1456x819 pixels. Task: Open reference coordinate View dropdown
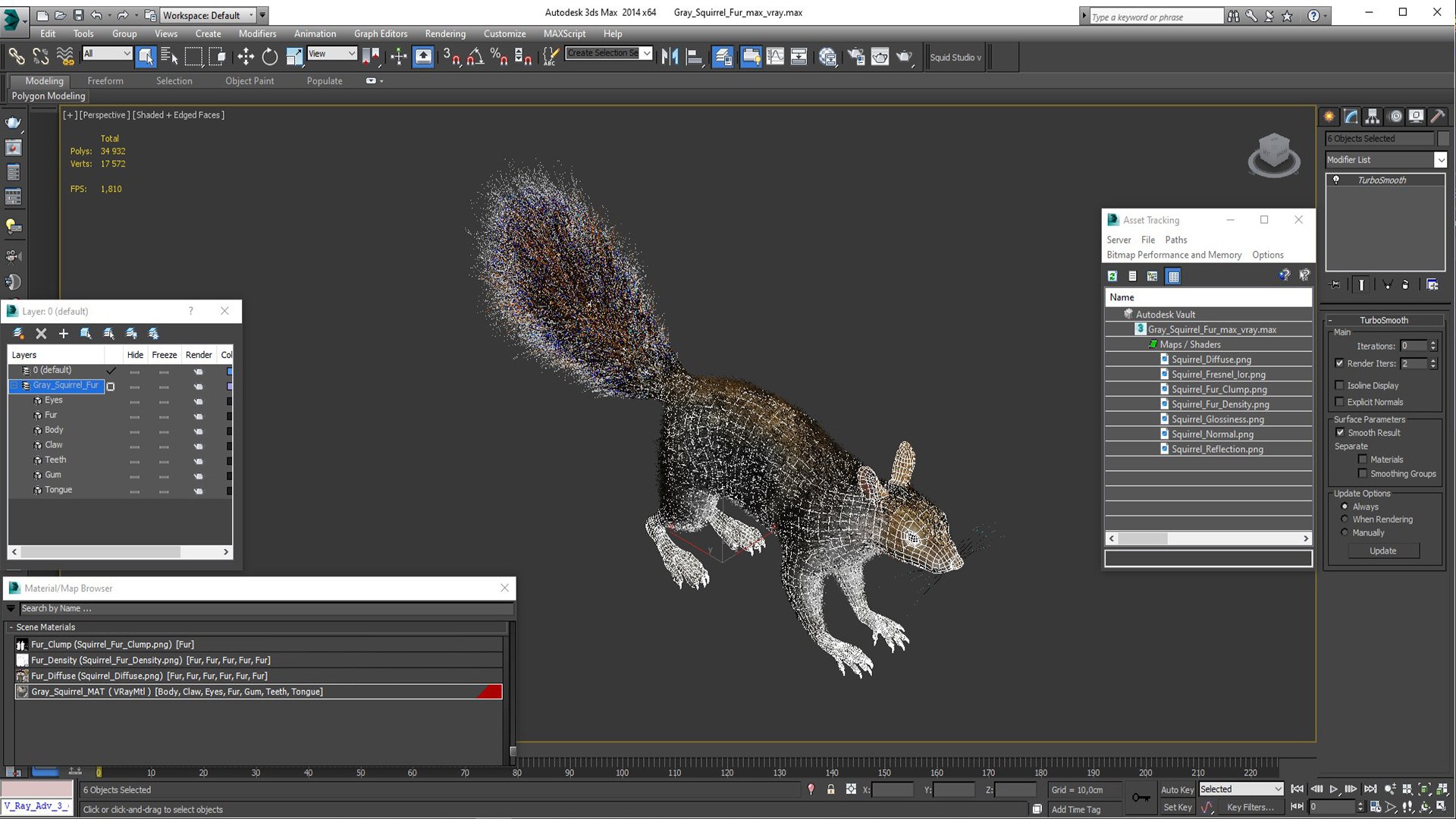tap(331, 53)
